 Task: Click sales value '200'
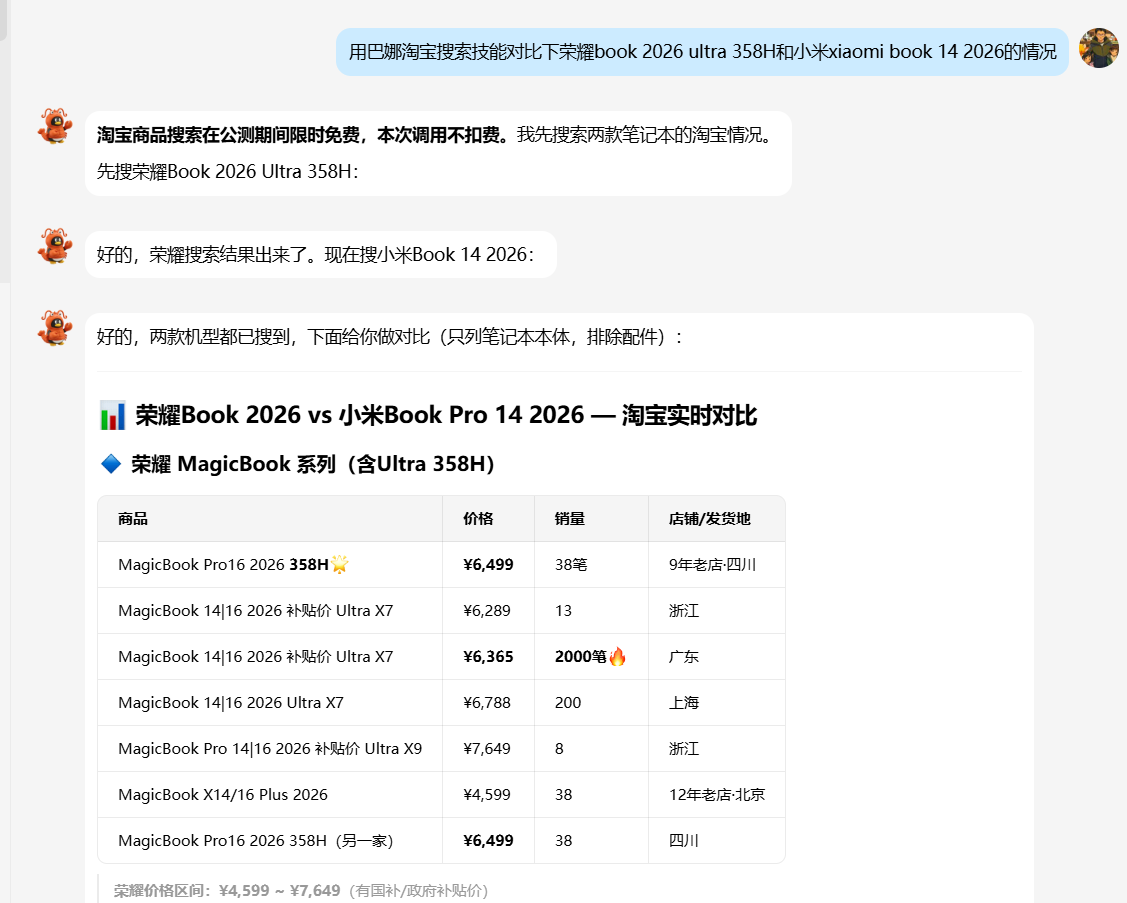(568, 702)
